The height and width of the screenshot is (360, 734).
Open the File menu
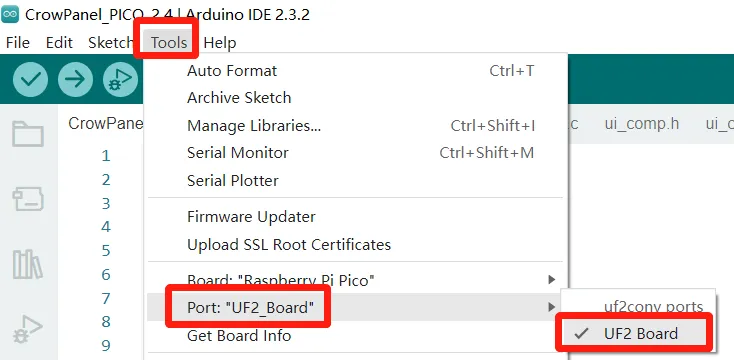(18, 43)
